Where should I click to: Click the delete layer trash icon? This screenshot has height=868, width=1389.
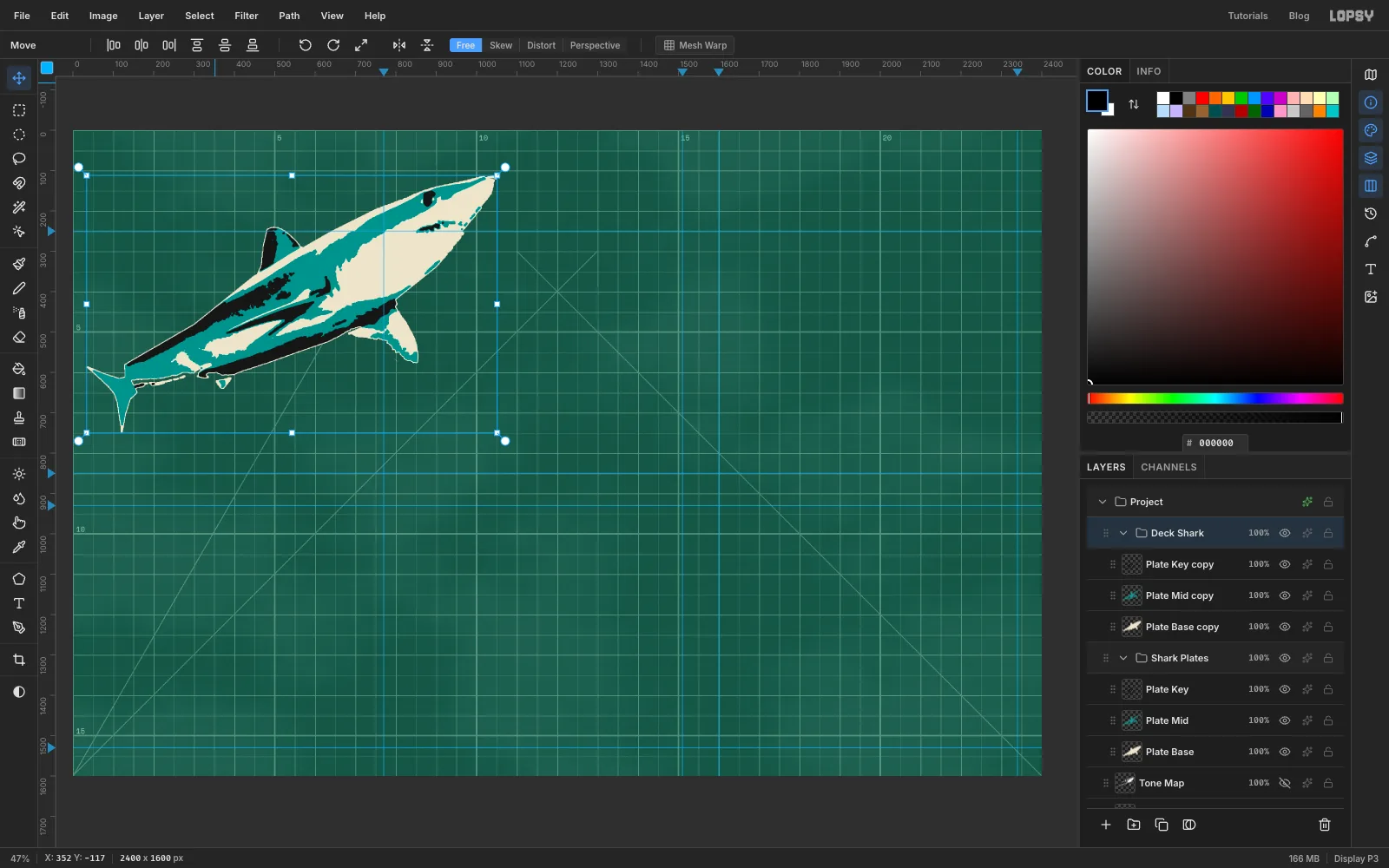pyautogui.click(x=1325, y=825)
